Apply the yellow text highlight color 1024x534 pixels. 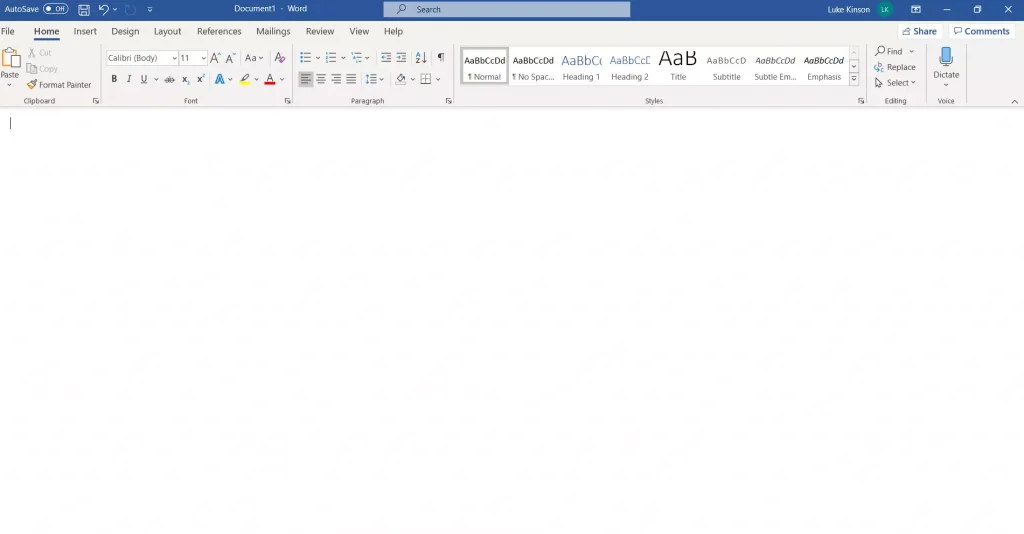[x=245, y=79]
